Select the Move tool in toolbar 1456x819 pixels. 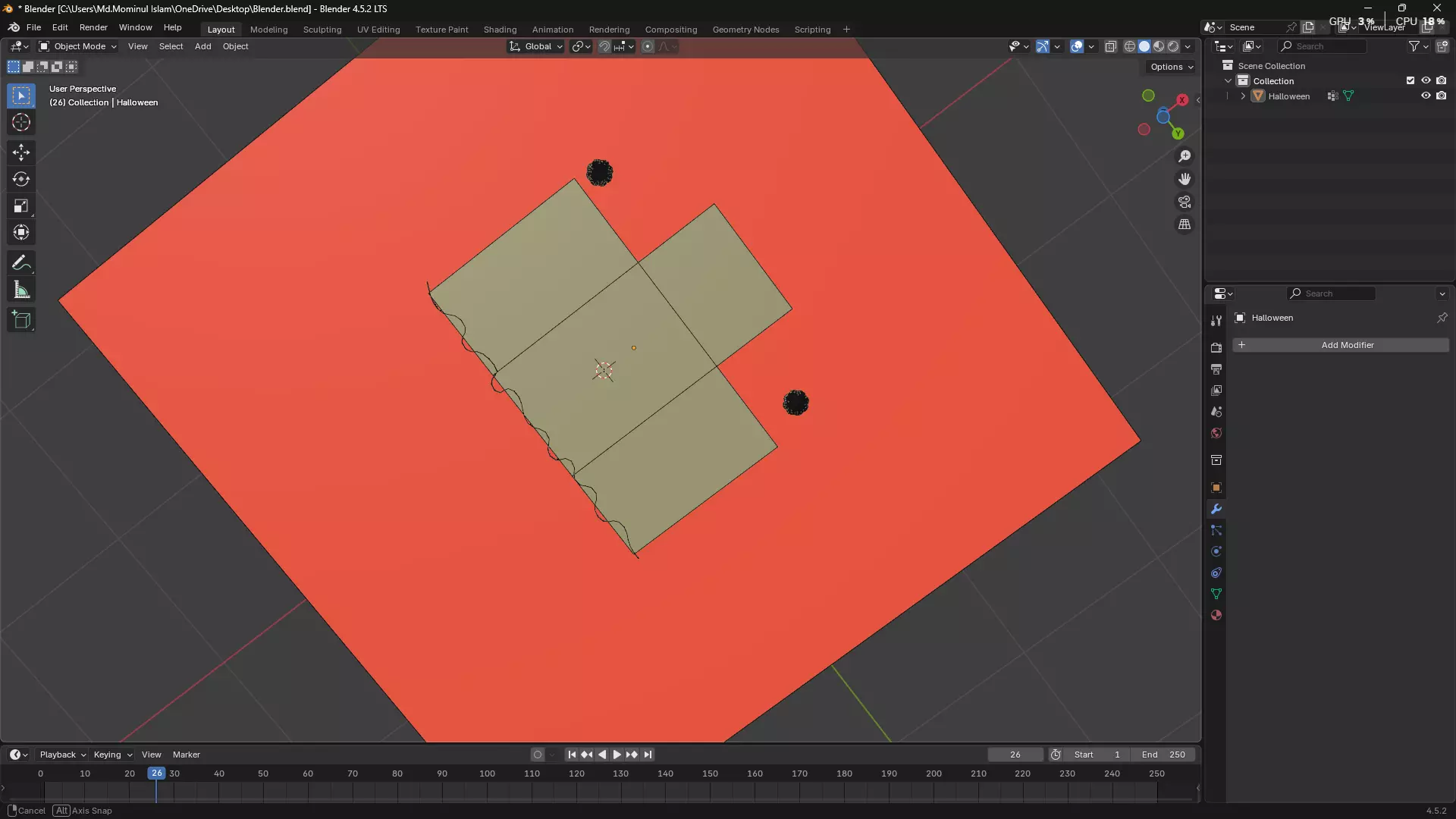21,152
